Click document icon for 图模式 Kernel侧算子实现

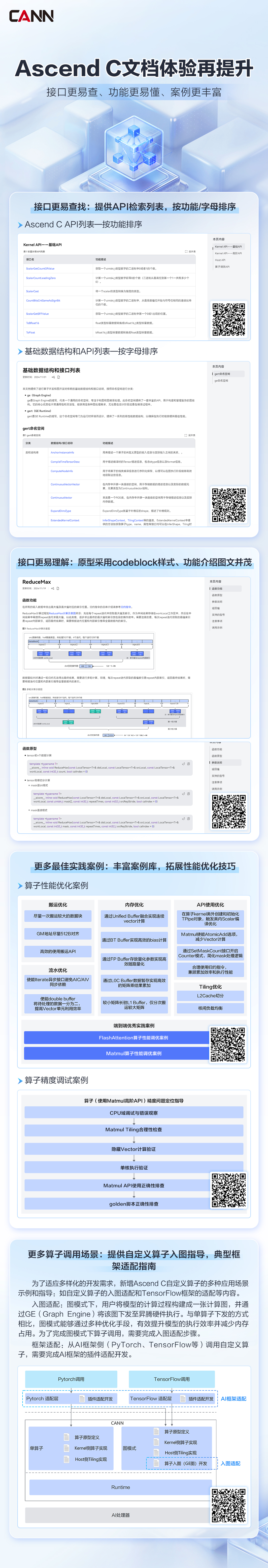(x=157, y=1442)
